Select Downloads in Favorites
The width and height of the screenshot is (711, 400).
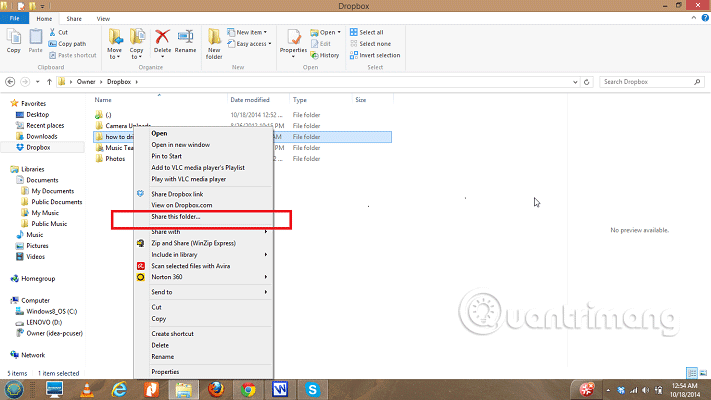click(x=41, y=137)
